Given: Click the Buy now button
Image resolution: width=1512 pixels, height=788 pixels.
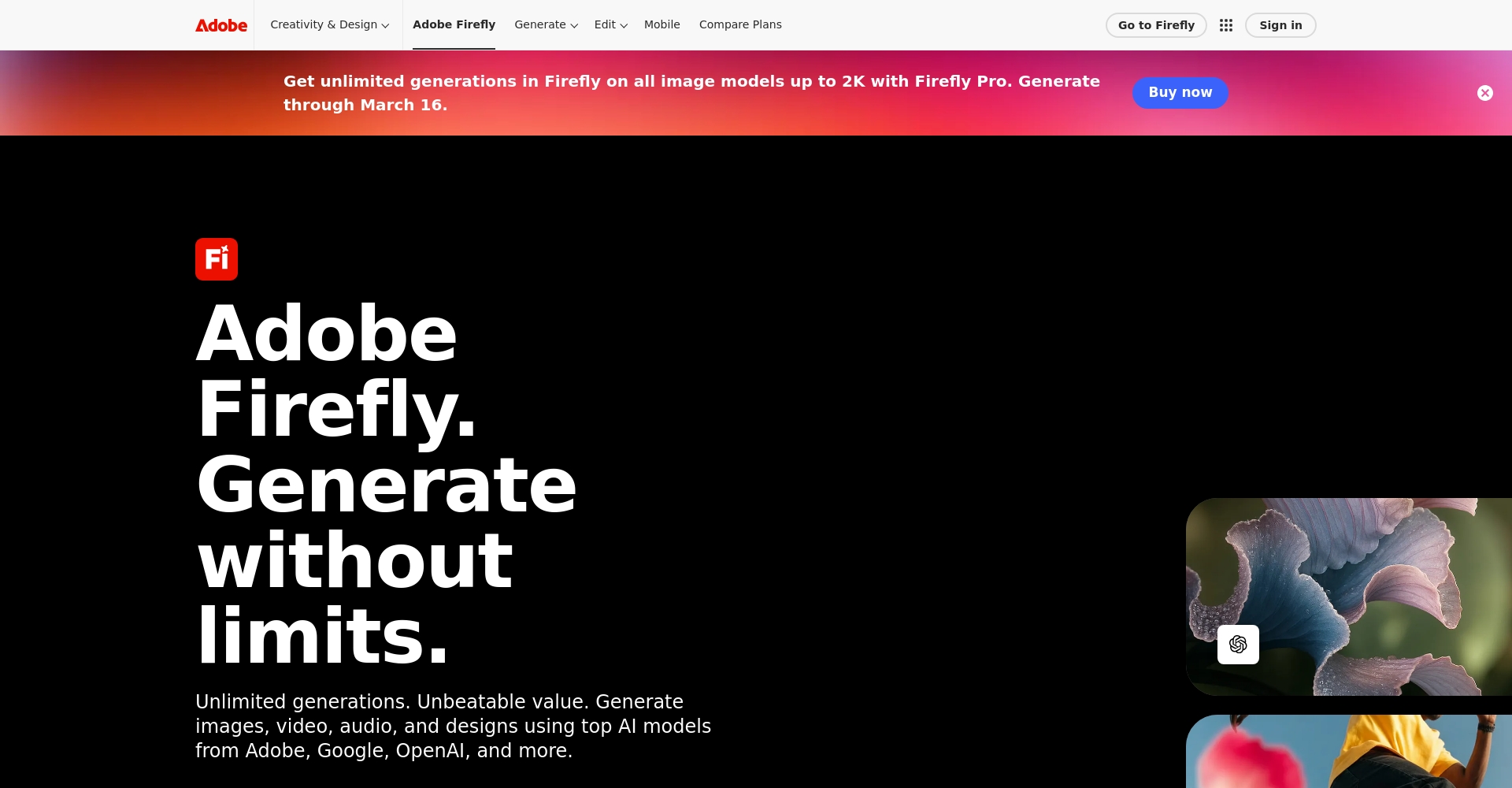Looking at the screenshot, I should 1180,92.
